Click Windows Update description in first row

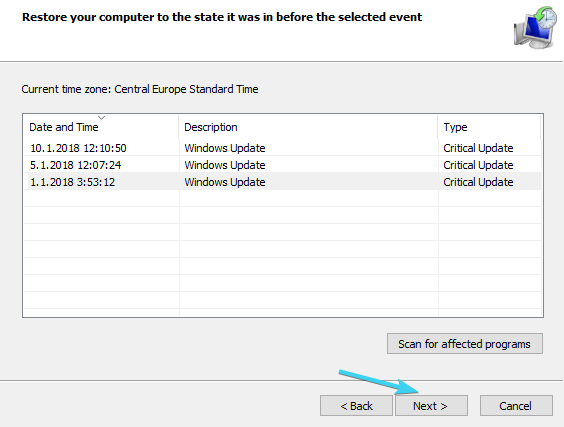[x=225, y=148]
